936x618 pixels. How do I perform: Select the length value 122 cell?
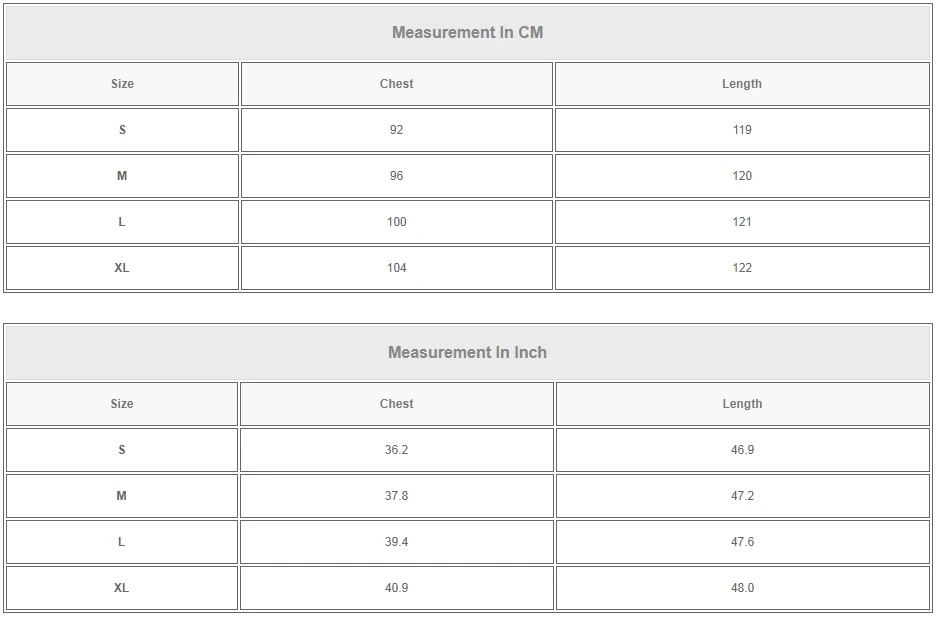[742, 268]
